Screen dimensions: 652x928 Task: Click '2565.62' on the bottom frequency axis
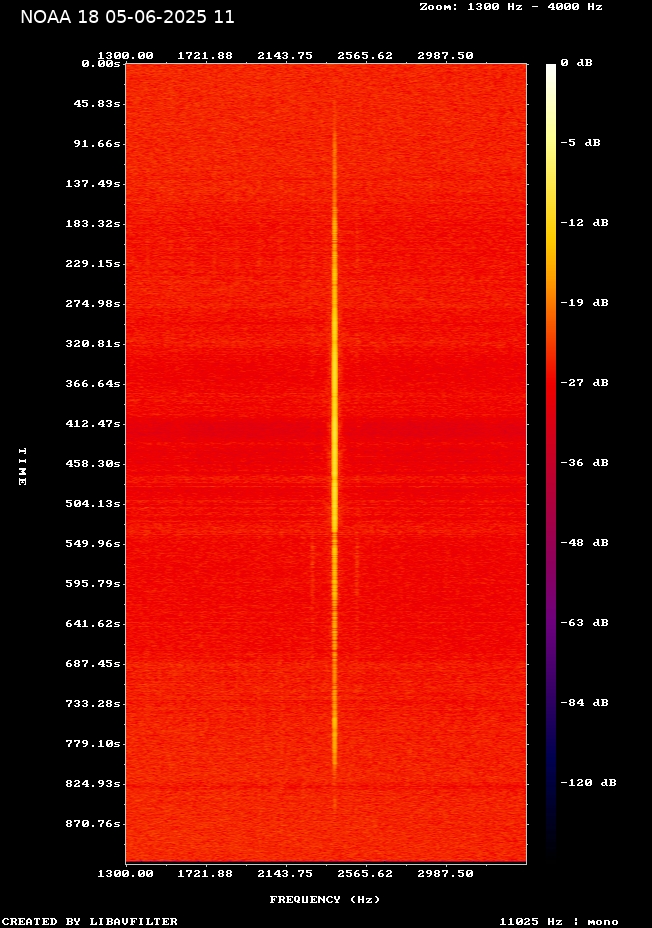[x=365, y=874]
